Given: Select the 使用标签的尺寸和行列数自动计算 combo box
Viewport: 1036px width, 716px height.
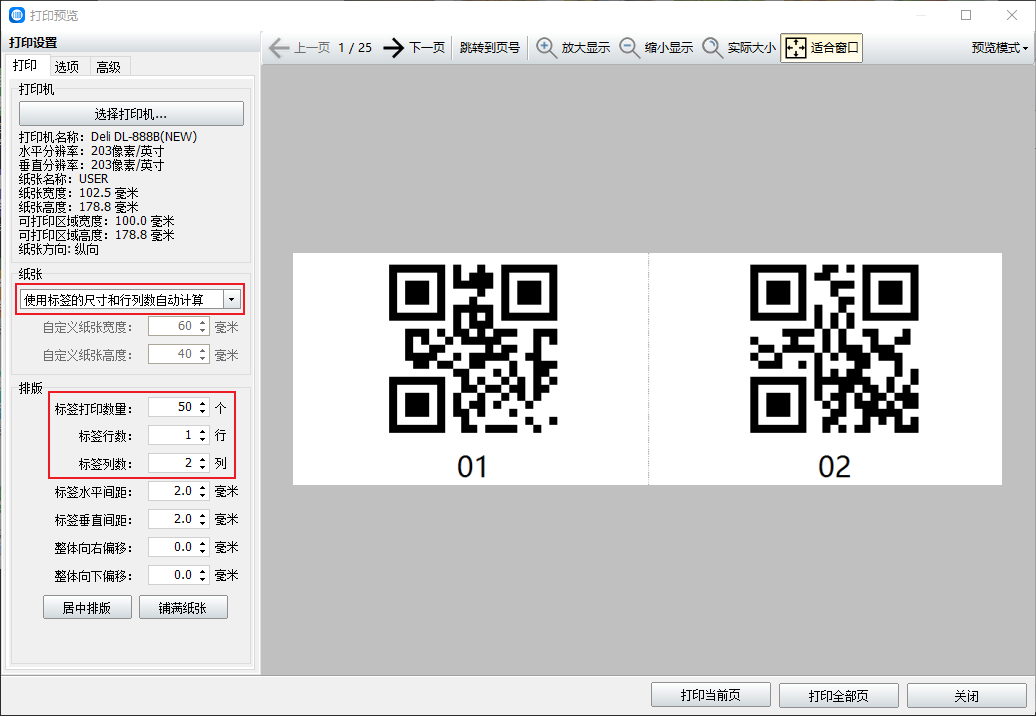Looking at the screenshot, I should [130, 300].
